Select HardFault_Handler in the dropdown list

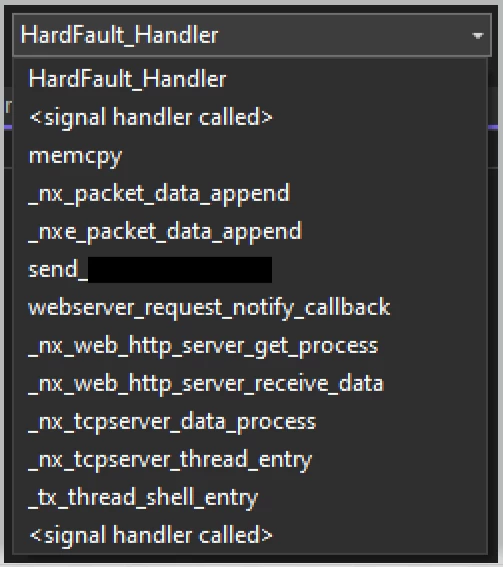click(251, 78)
